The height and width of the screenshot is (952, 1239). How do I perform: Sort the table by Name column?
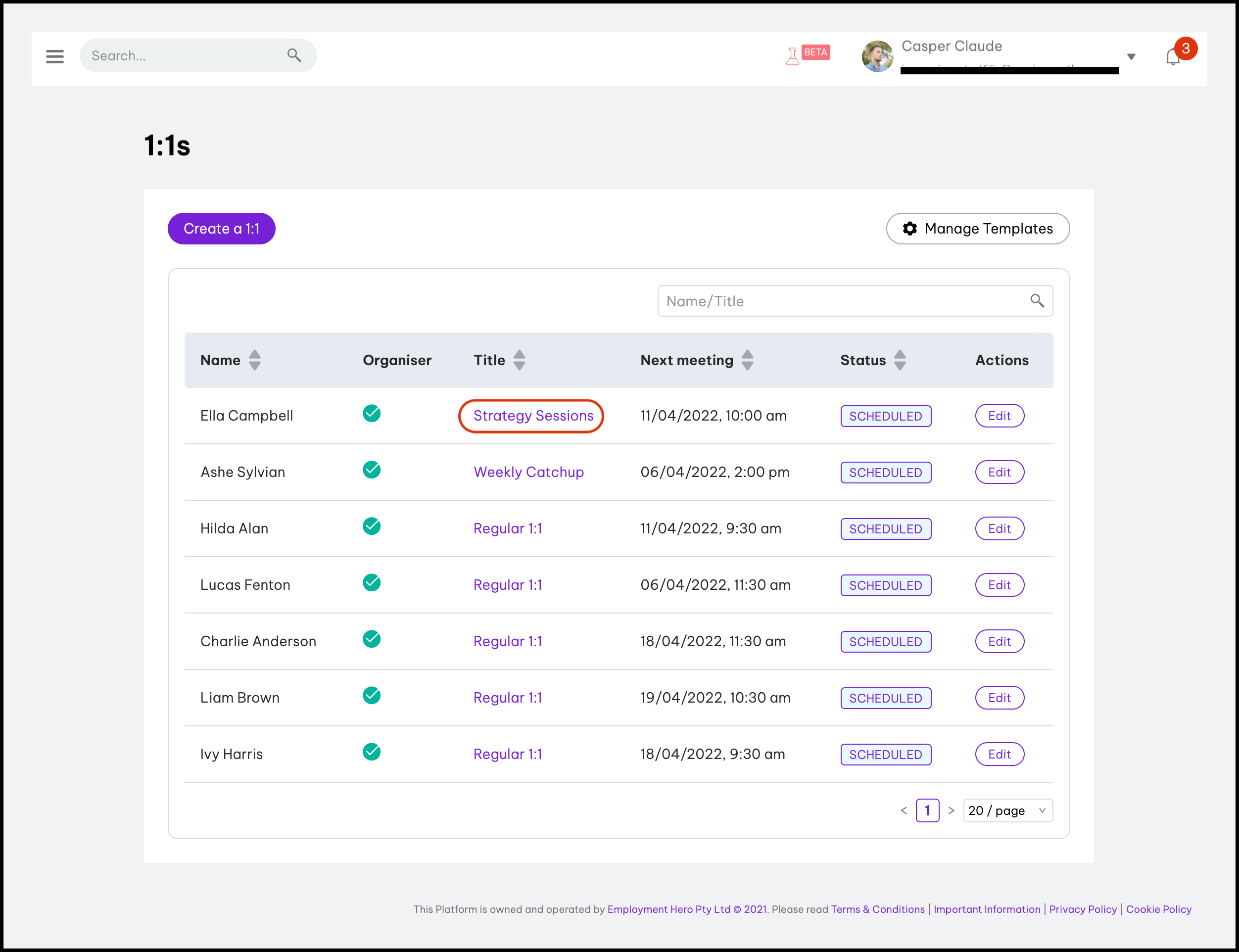pos(255,360)
